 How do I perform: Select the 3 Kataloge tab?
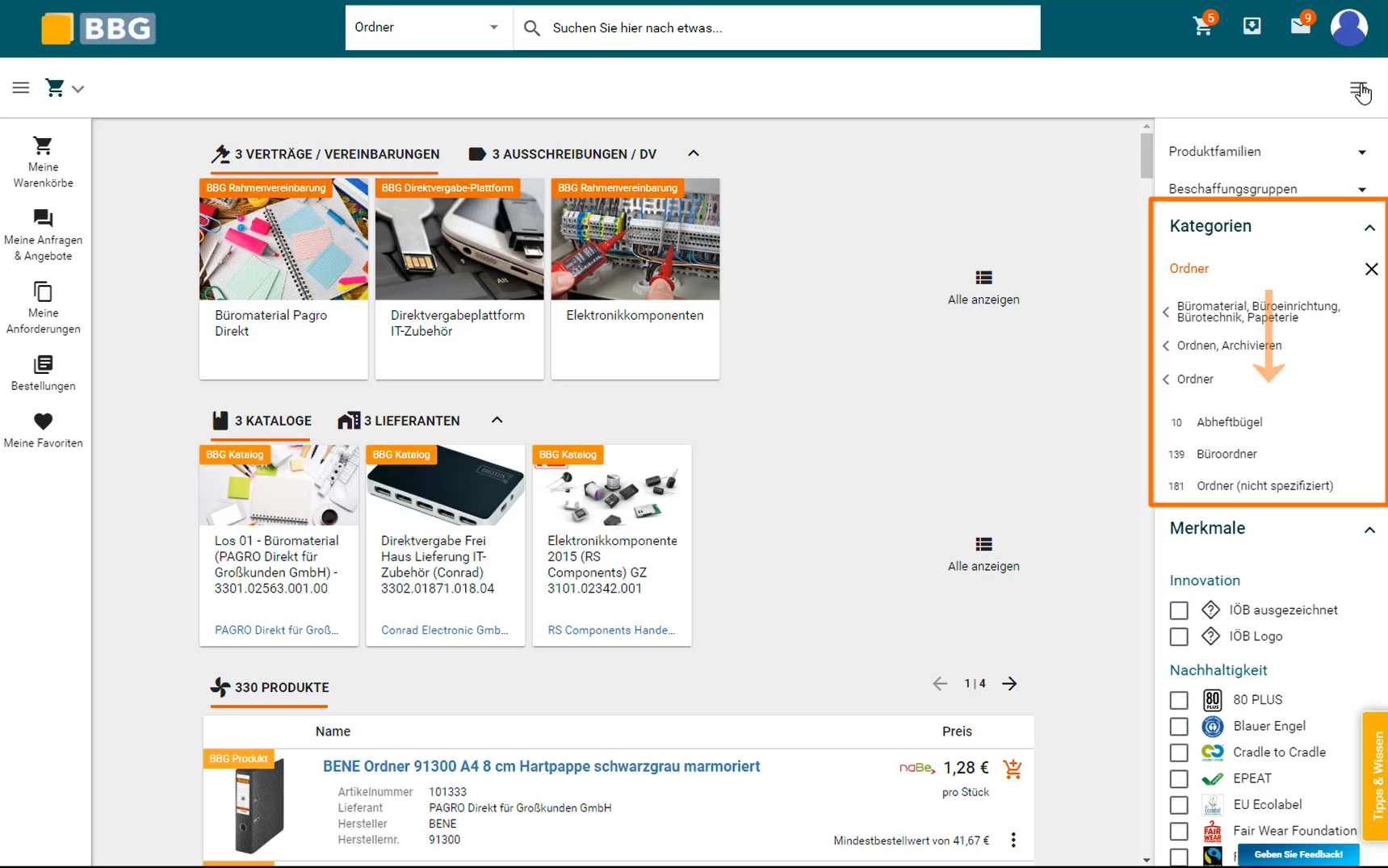click(261, 421)
